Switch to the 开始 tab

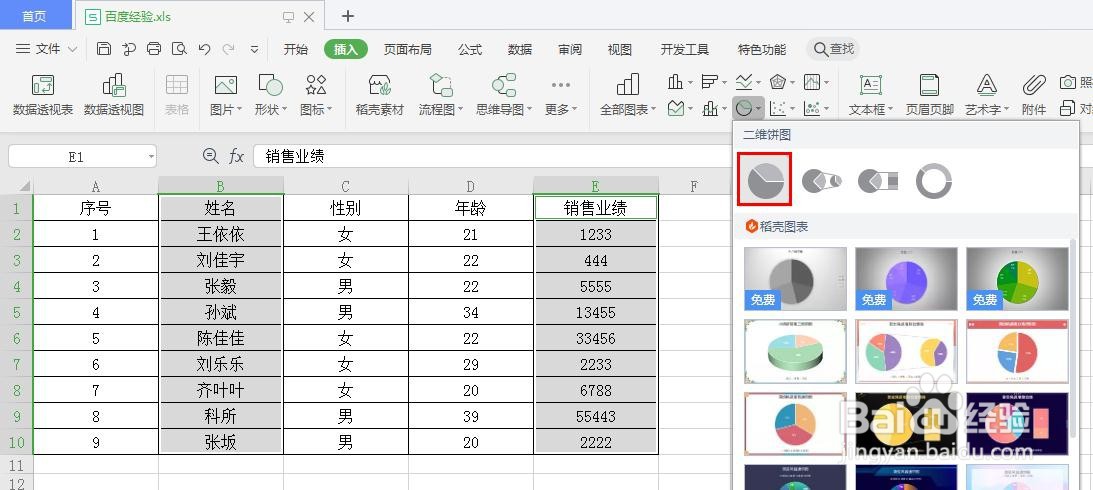click(296, 49)
